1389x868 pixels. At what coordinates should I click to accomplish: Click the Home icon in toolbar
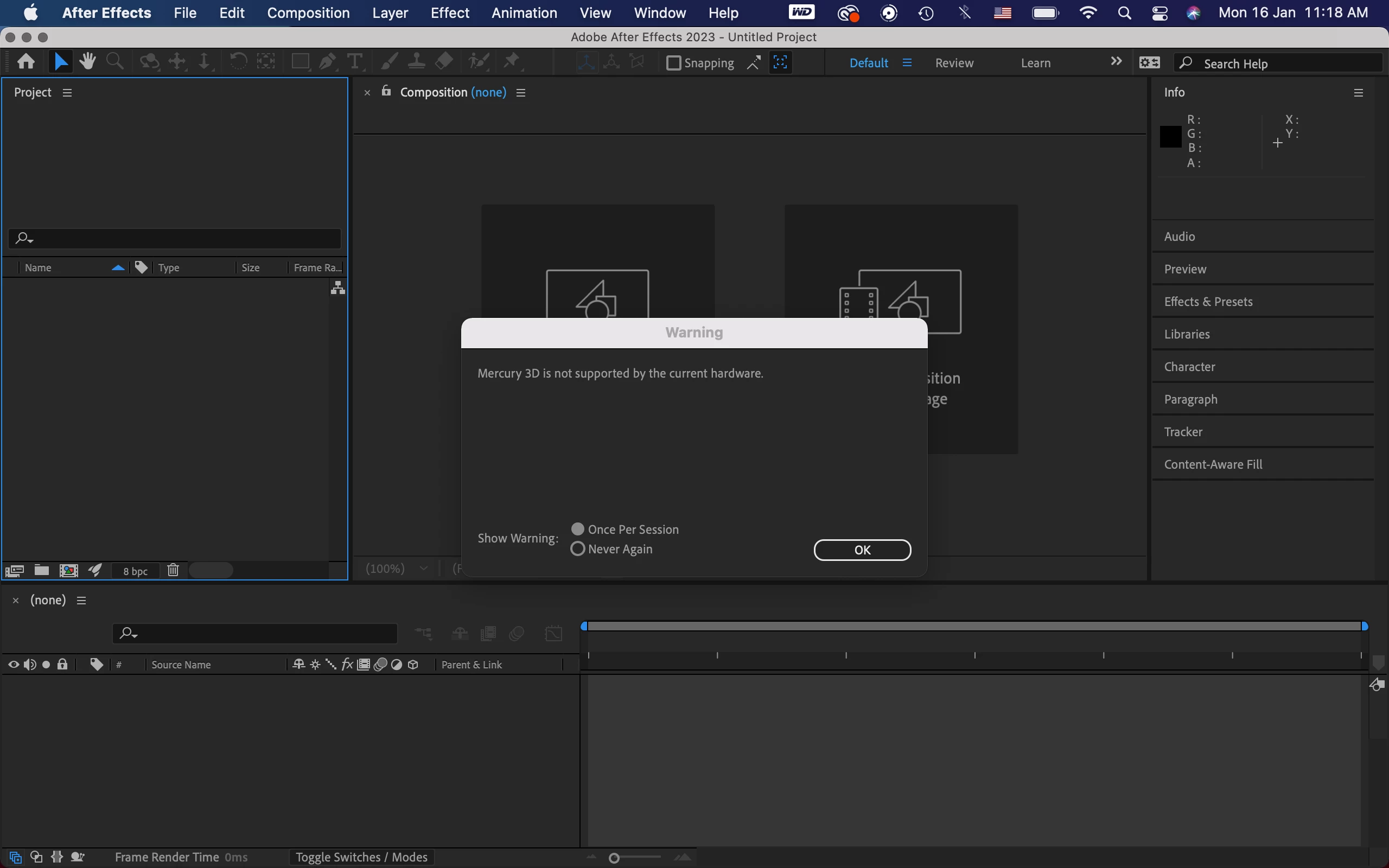[26, 61]
